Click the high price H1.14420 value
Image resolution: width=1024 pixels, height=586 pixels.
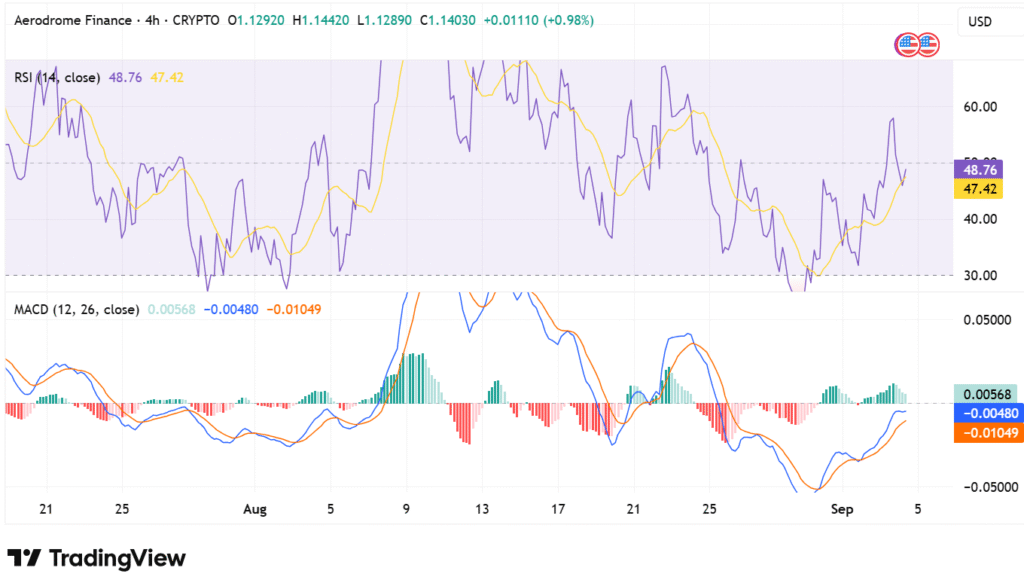pyautogui.click(x=321, y=20)
